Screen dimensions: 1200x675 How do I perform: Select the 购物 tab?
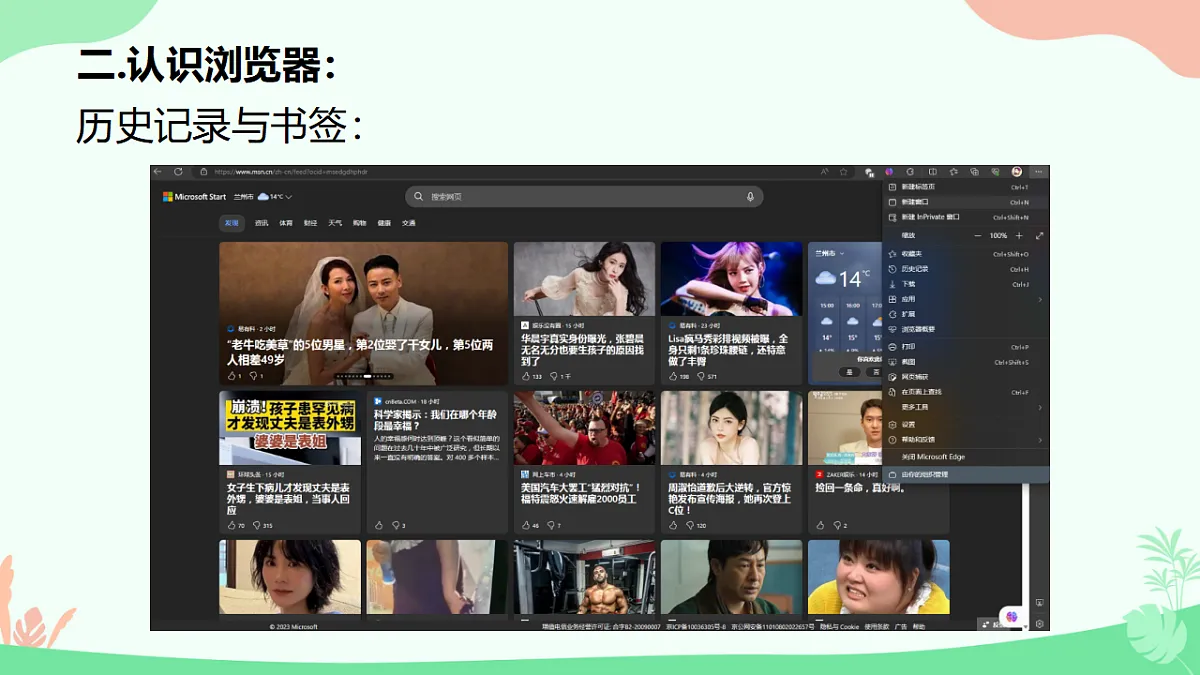360,223
